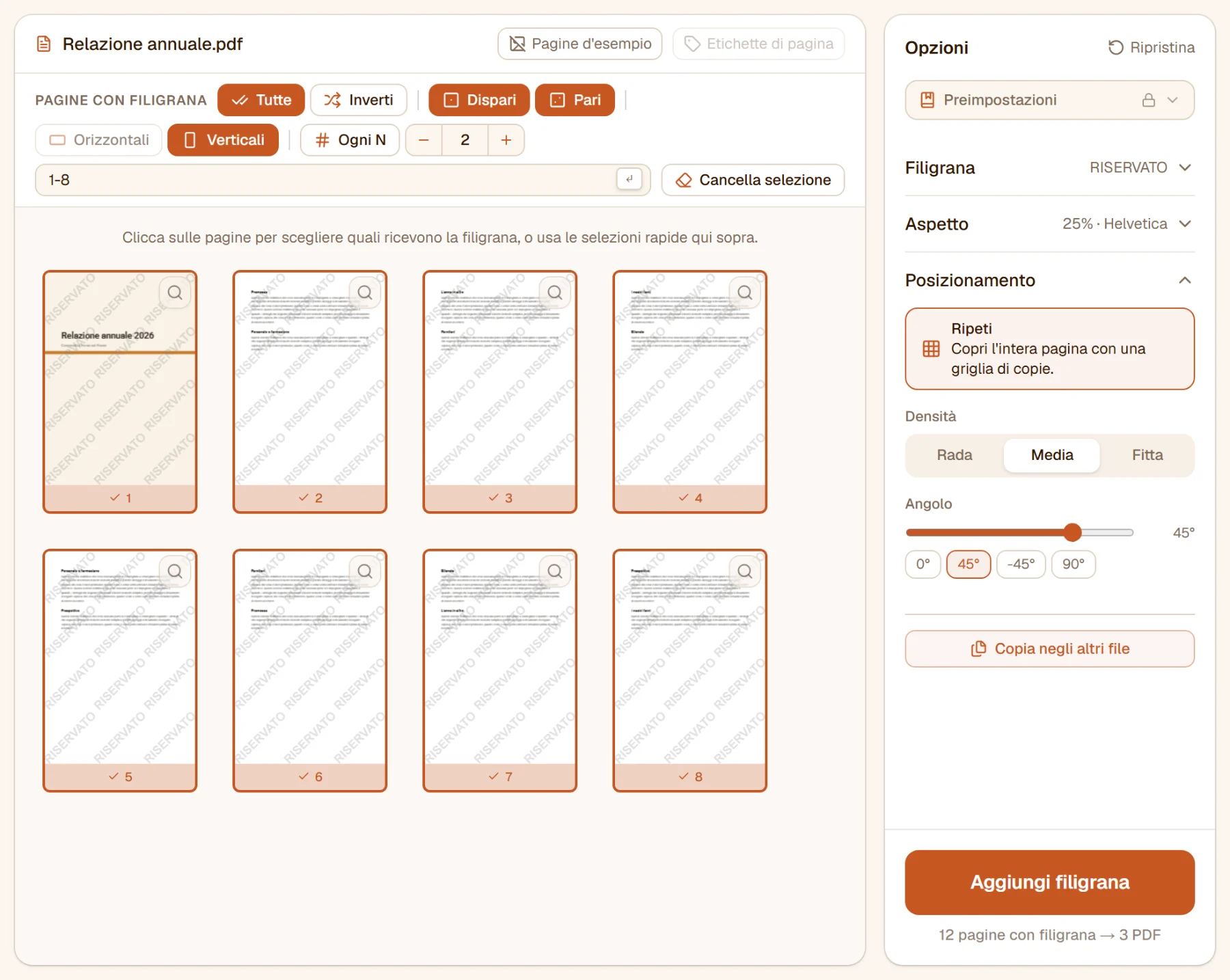
Task: Select Rada density
Action: [955, 455]
